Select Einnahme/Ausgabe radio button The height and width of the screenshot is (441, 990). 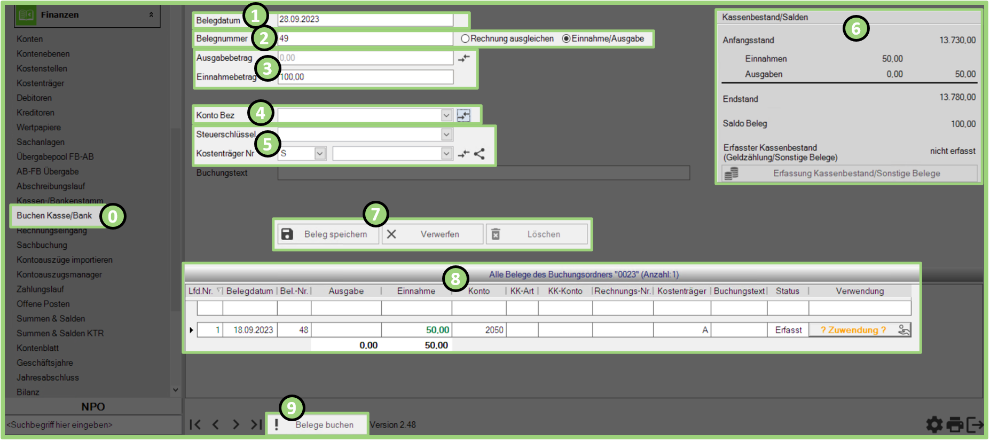567,38
